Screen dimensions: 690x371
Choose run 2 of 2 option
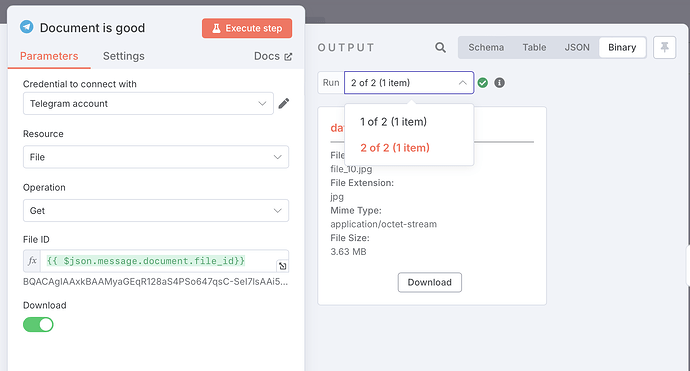coord(395,148)
